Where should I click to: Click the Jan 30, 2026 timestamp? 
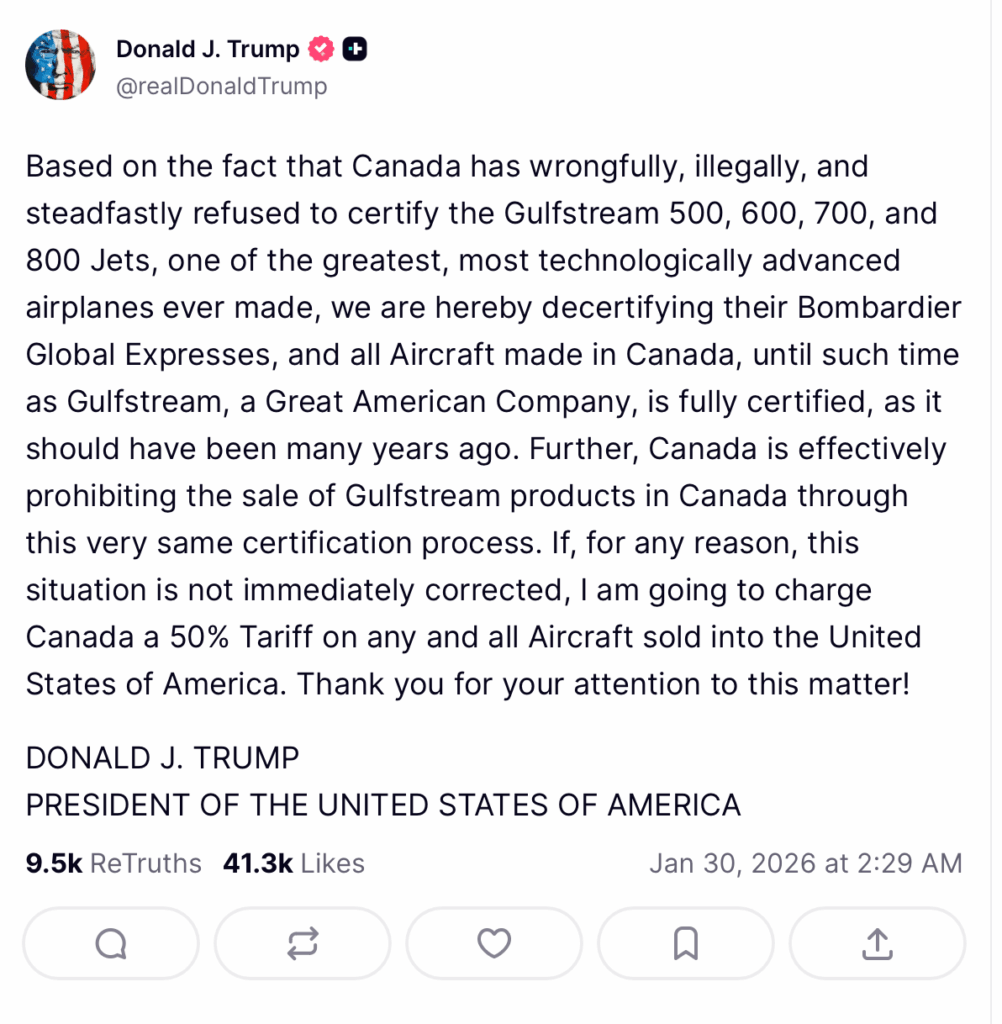point(805,863)
